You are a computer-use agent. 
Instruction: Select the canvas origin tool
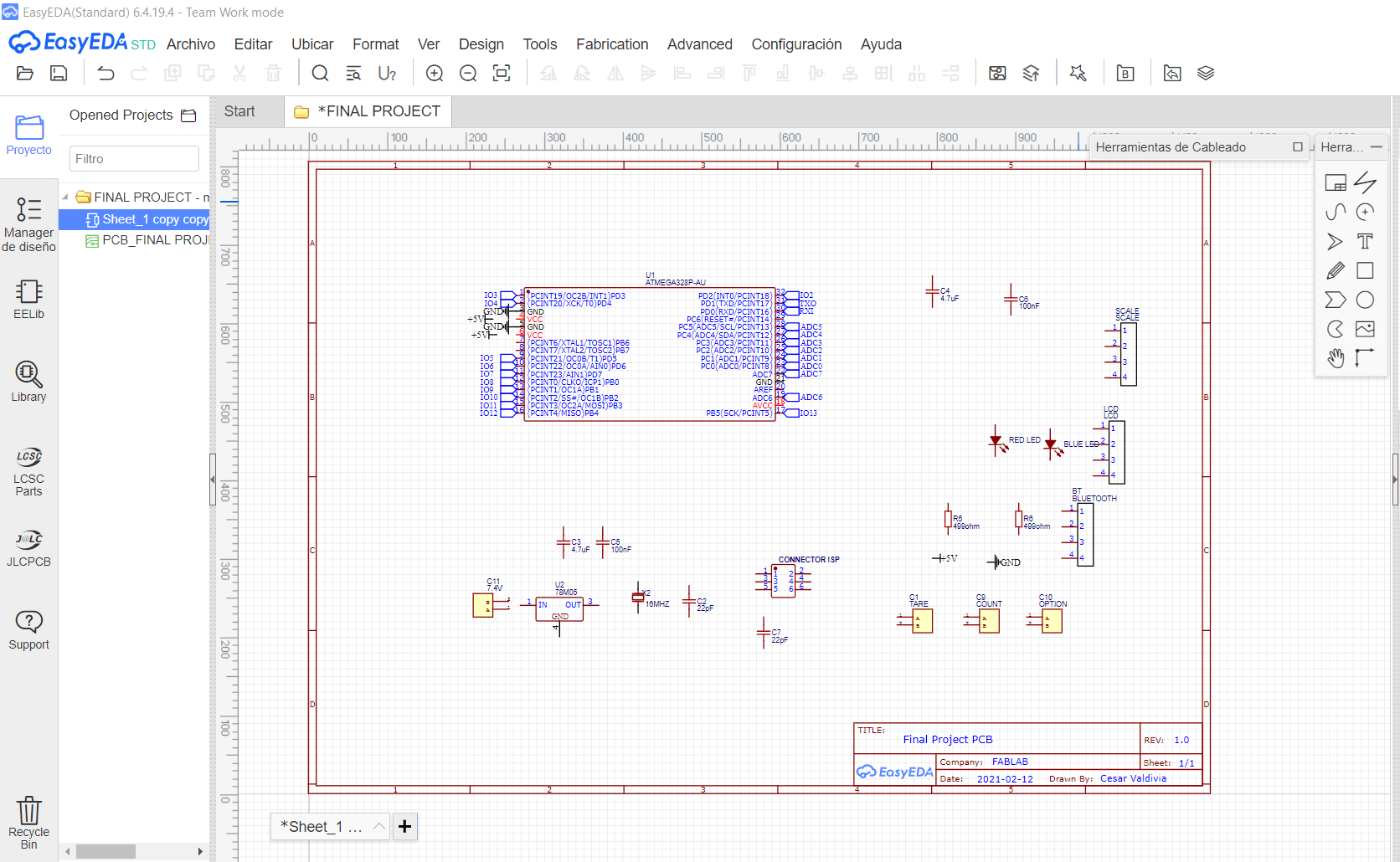pyautogui.click(x=1365, y=358)
